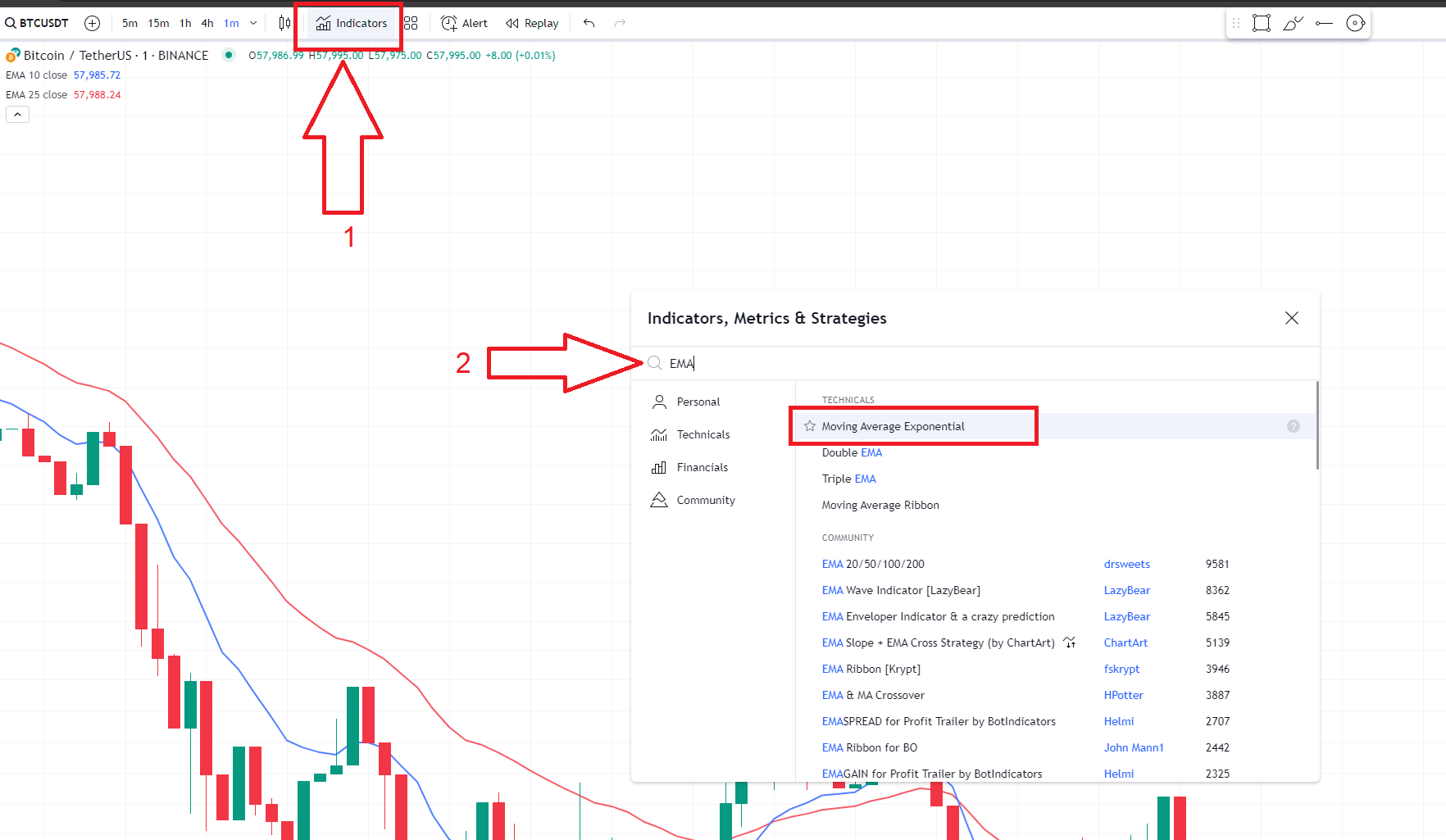Expand the timeframe dropdown chevron
The width and height of the screenshot is (1446, 840).
(x=253, y=23)
